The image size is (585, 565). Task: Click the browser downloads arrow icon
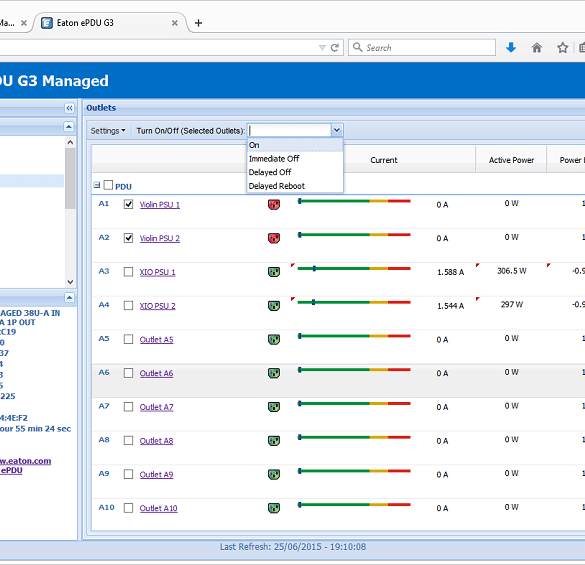[x=511, y=47]
